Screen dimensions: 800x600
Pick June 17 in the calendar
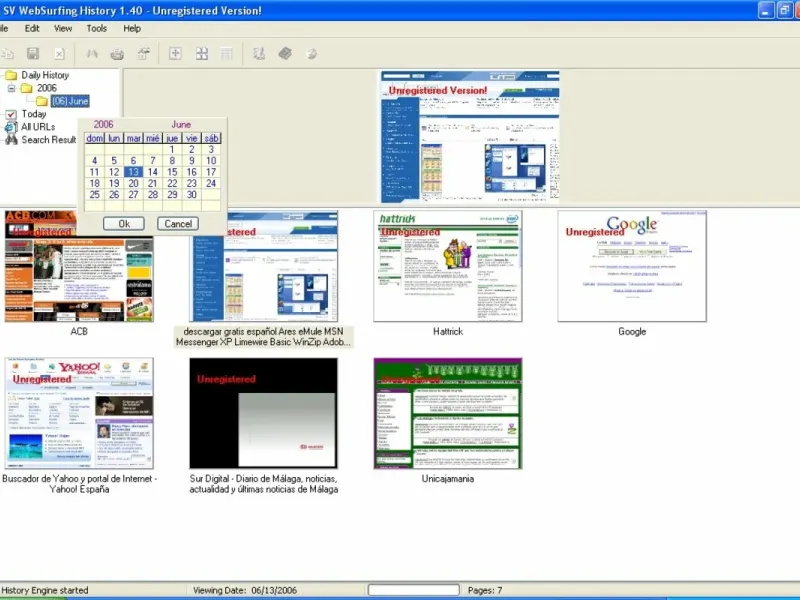click(x=211, y=172)
